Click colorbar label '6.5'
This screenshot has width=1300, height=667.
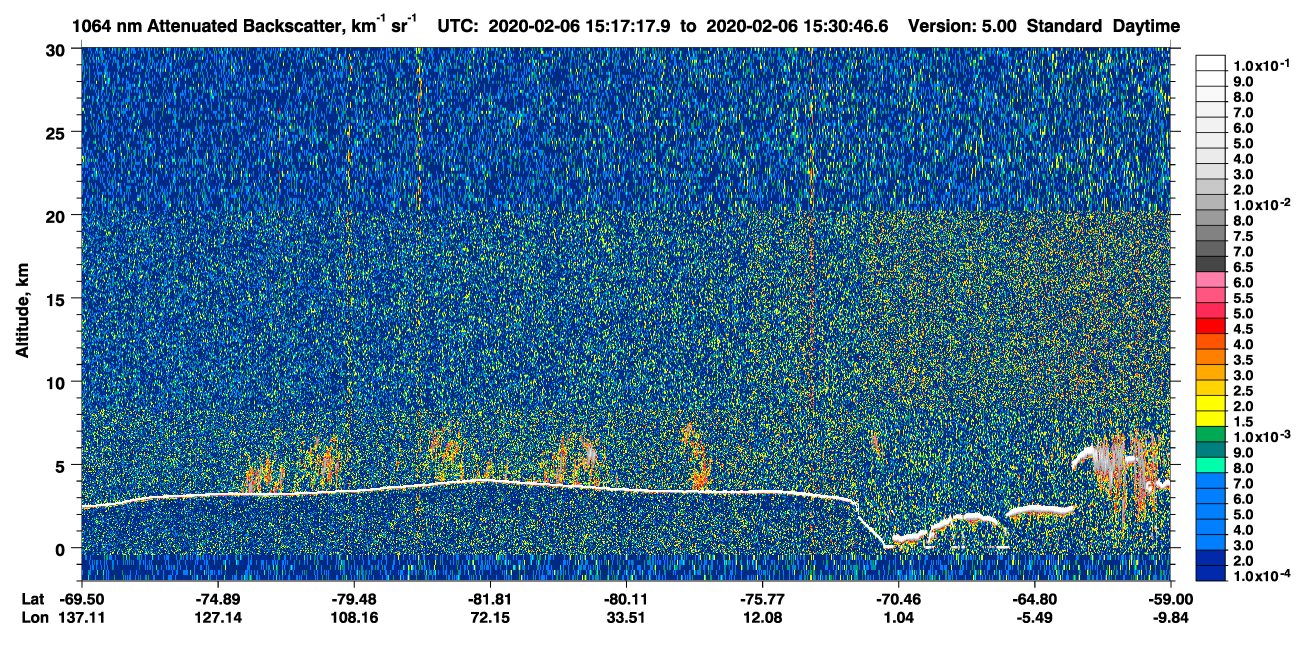[1242, 268]
